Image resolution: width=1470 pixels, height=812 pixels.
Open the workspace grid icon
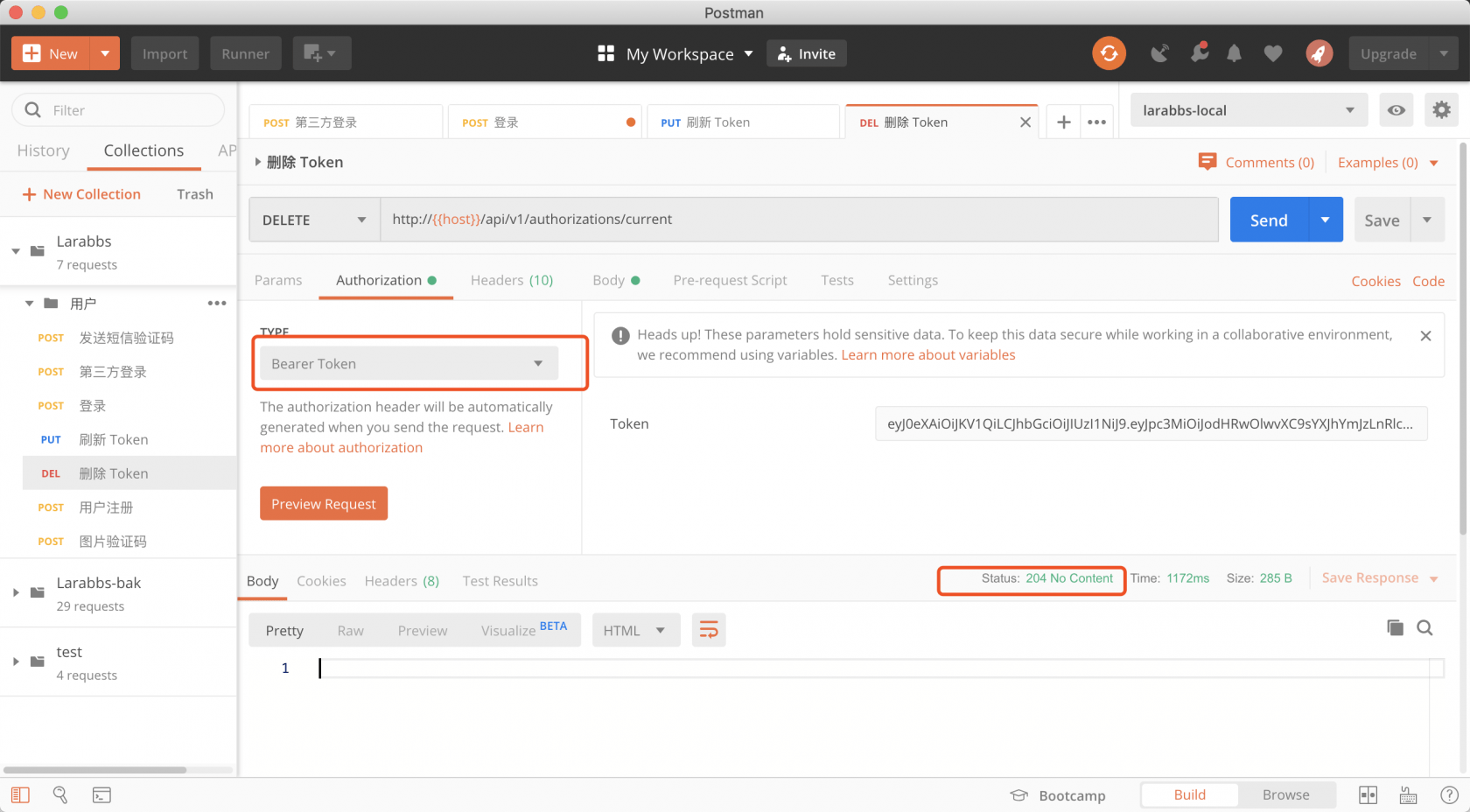pyautogui.click(x=605, y=53)
